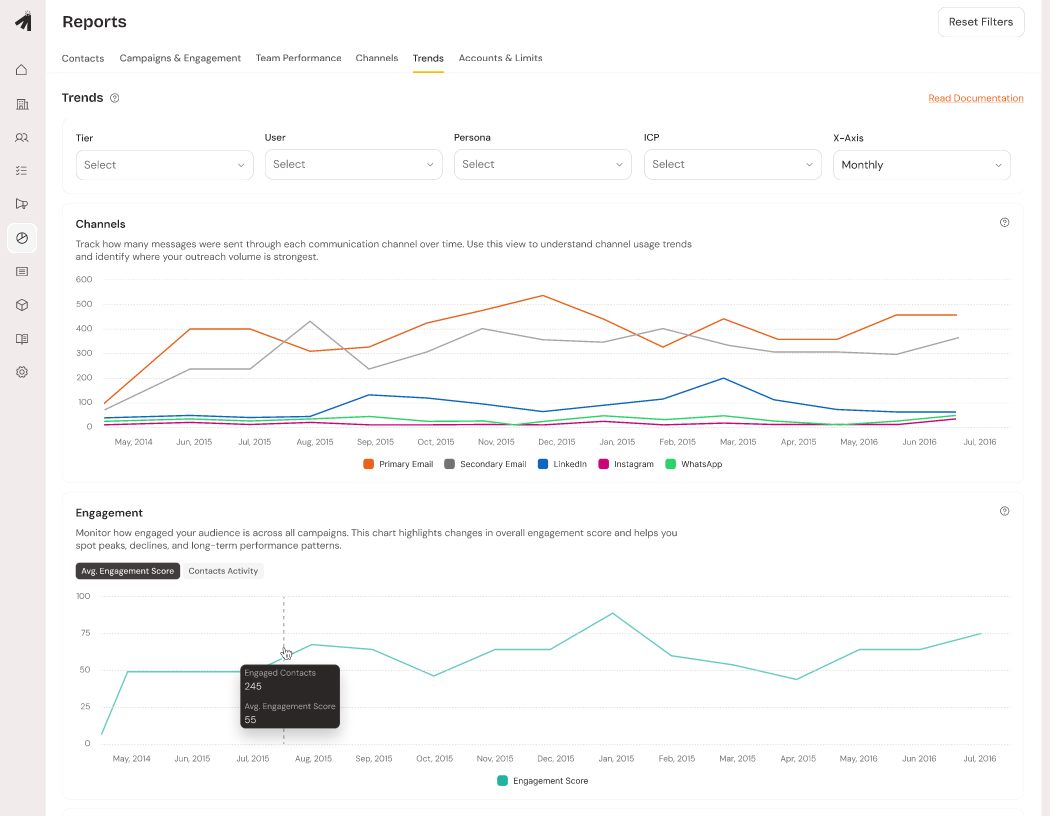
Task: Open the cube icon in sidebar
Action: [22, 305]
